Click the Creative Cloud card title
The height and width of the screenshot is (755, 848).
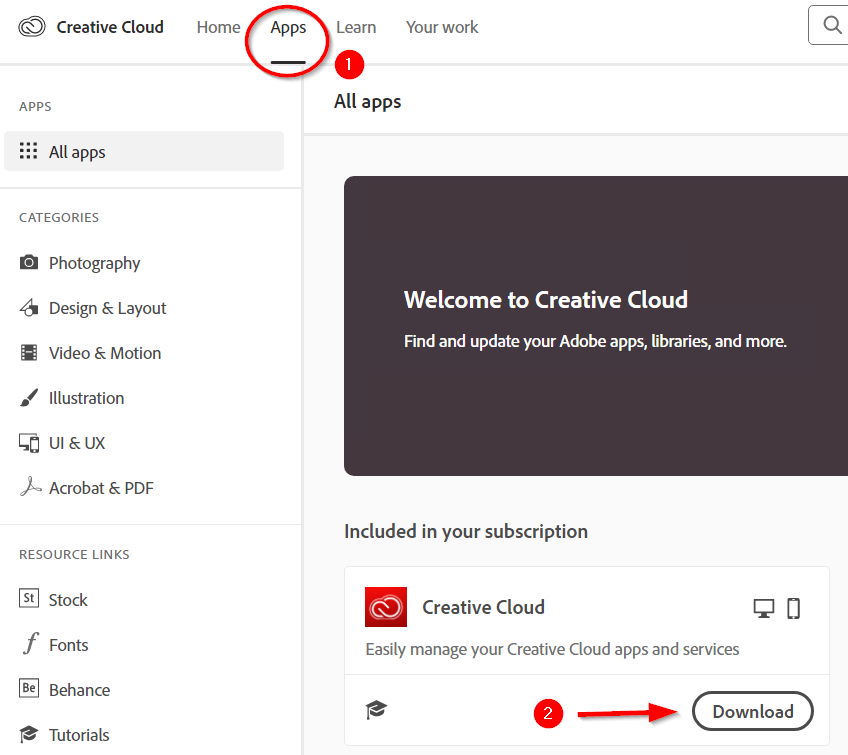tap(483, 607)
